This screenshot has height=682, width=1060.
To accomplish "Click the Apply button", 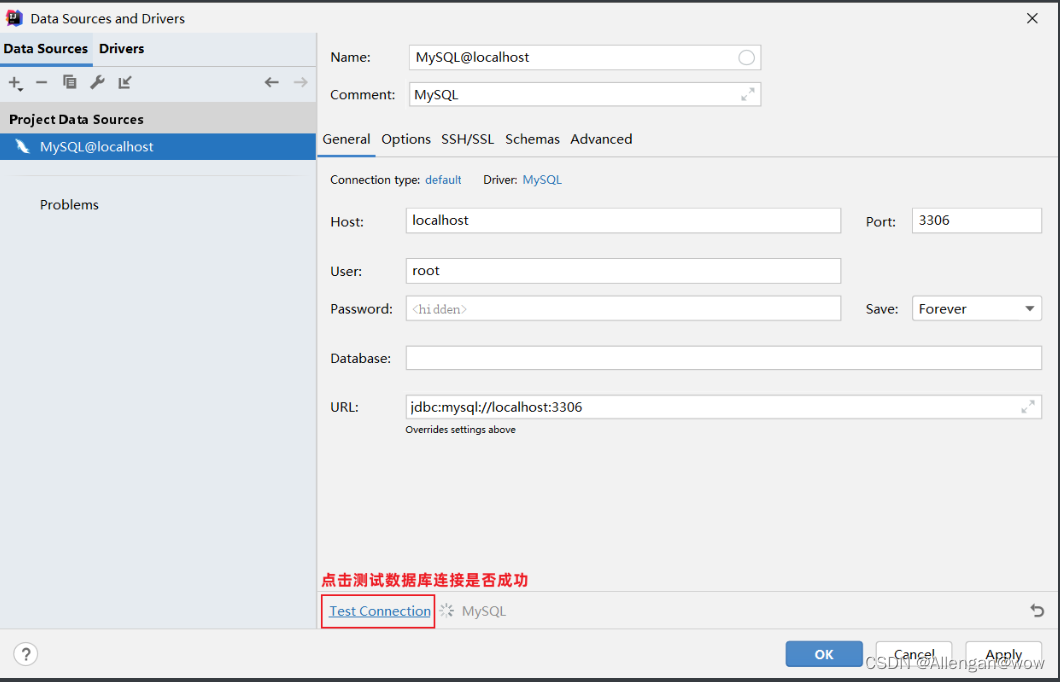I will [x=1004, y=654].
